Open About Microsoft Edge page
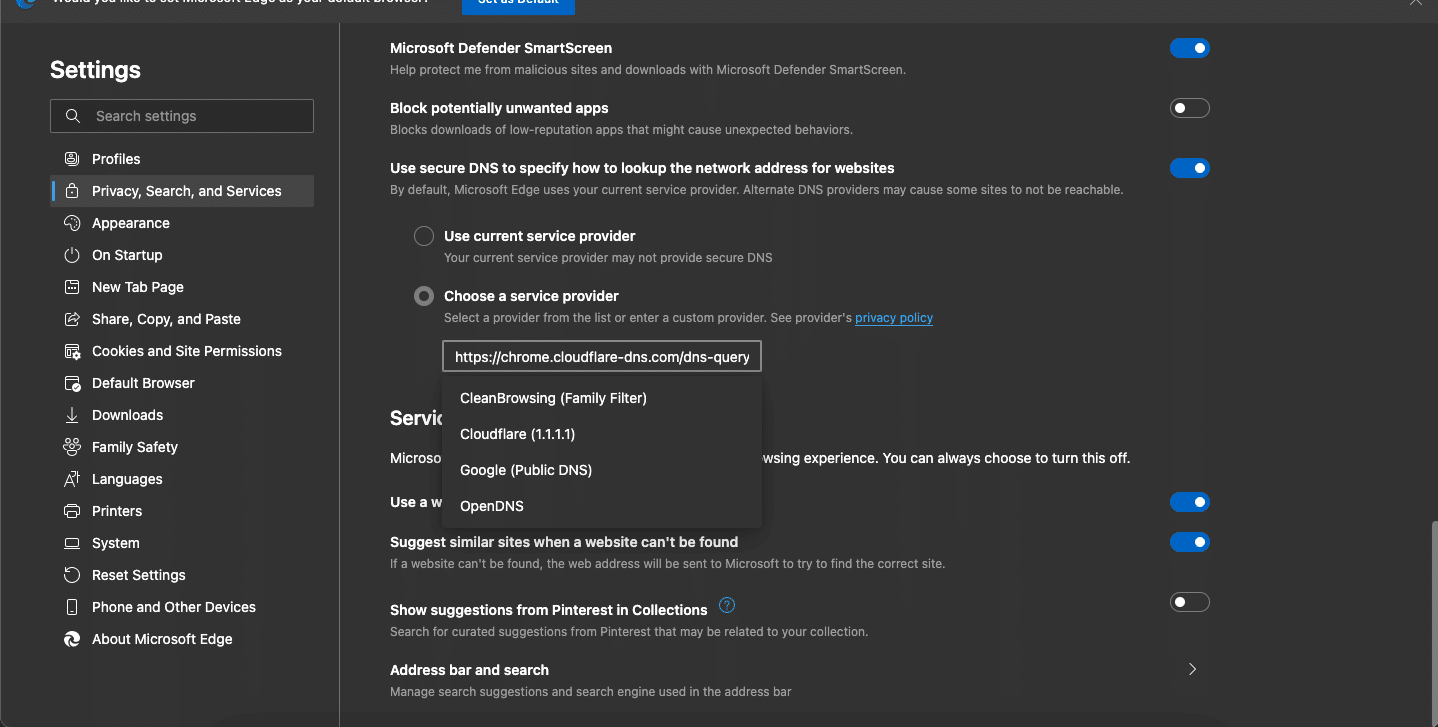 (x=182, y=639)
